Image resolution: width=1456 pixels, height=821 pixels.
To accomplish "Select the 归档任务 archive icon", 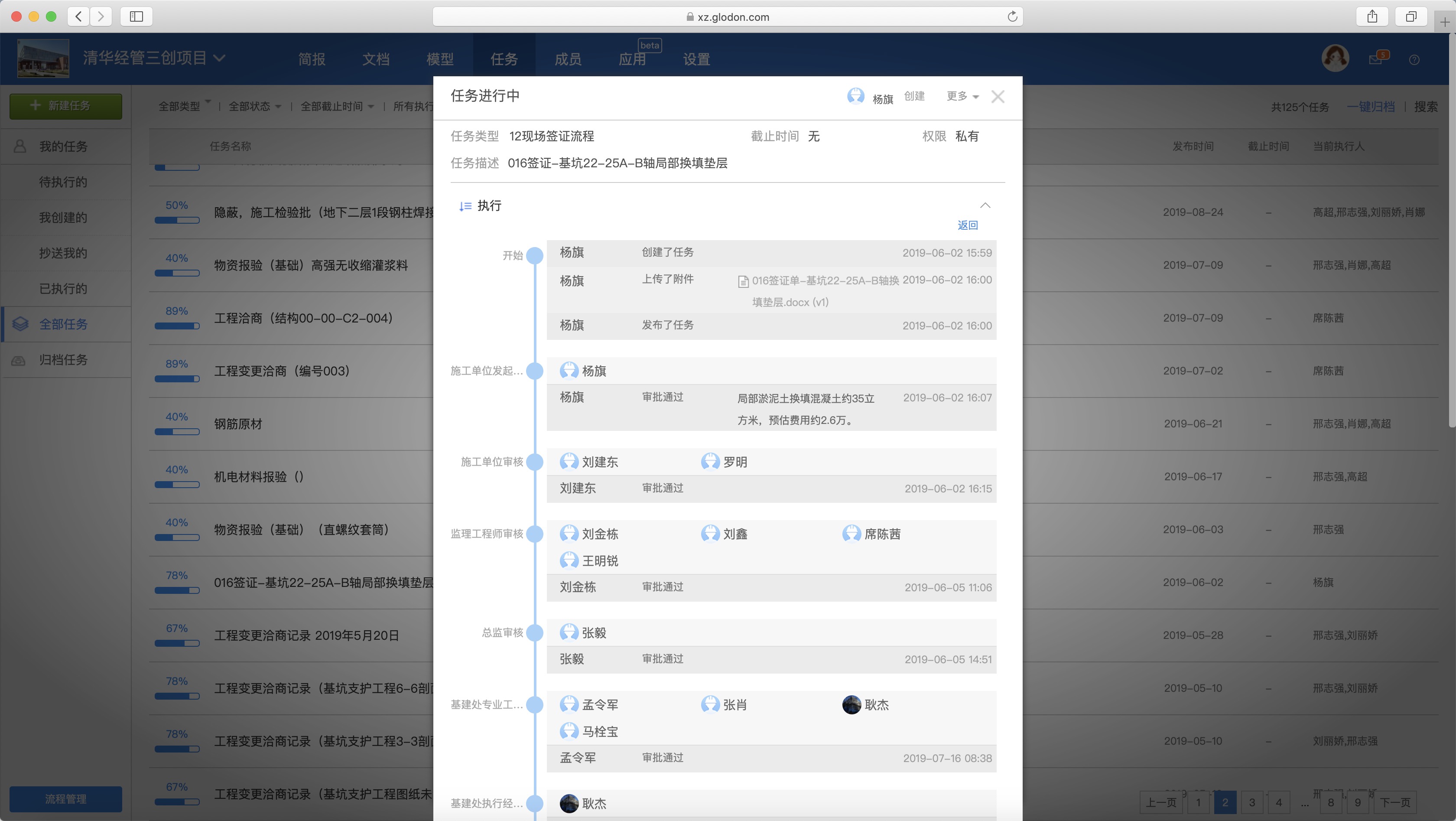I will (x=19, y=360).
